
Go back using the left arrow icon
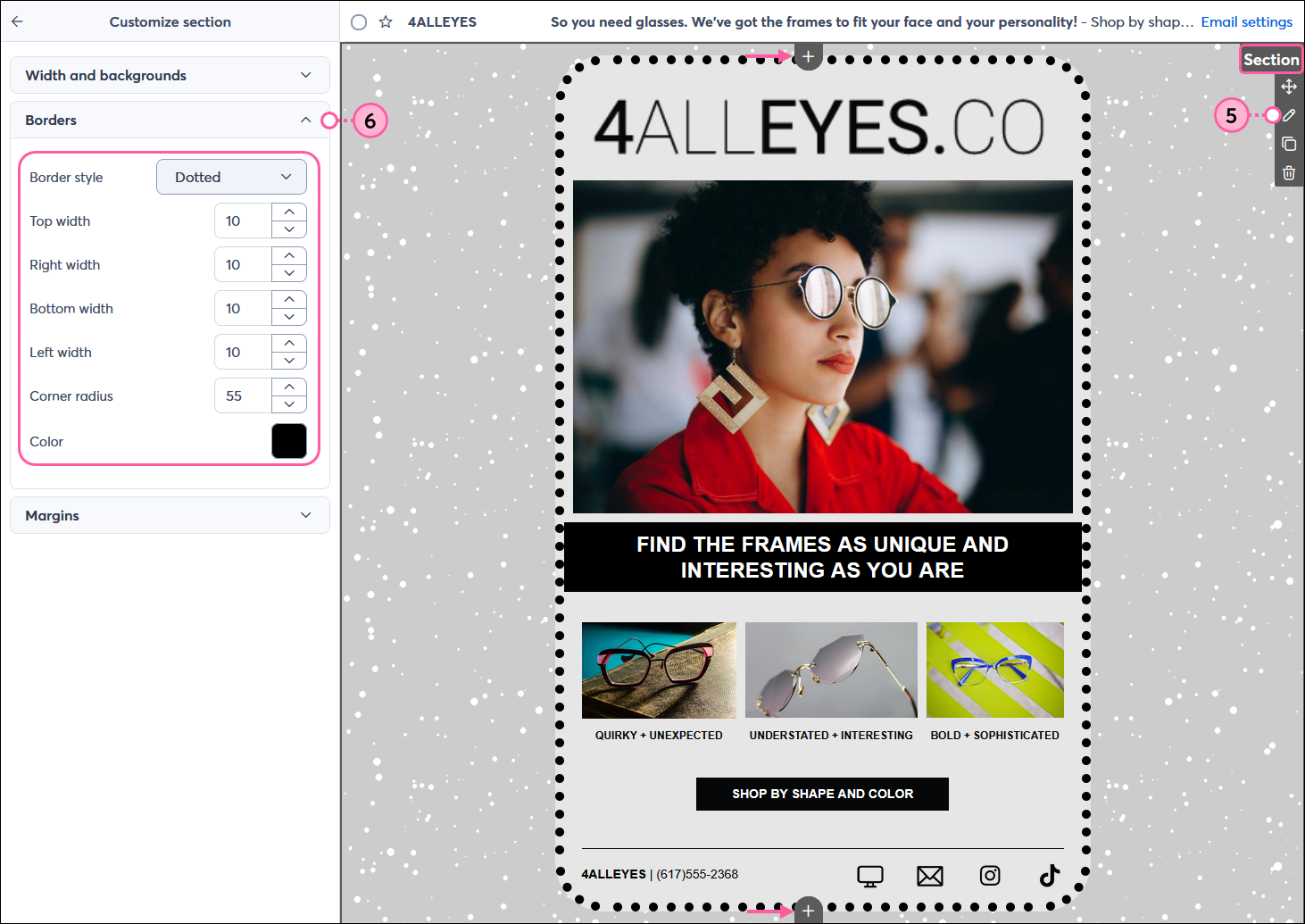[x=17, y=21]
